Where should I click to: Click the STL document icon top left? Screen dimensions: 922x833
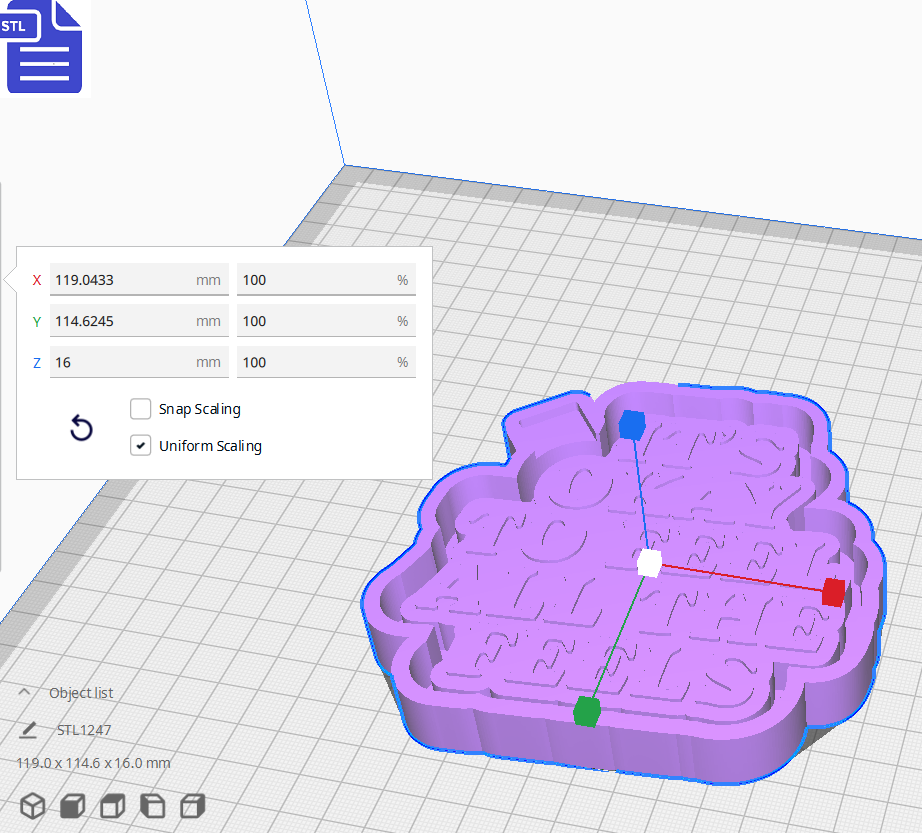tap(45, 47)
